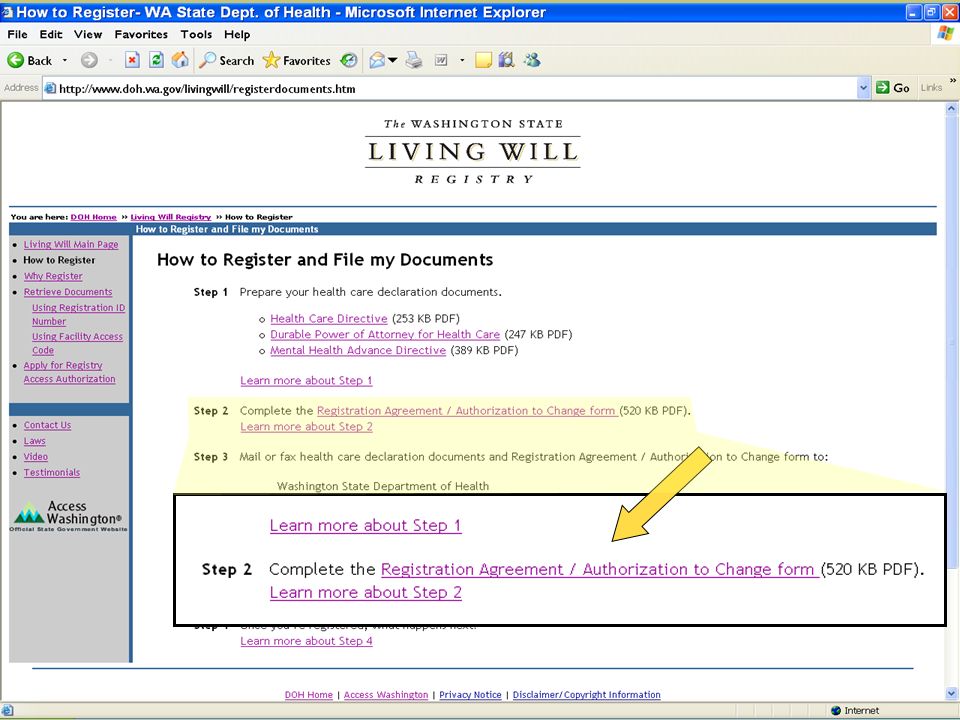Click the scrollbar up arrow

point(951,109)
